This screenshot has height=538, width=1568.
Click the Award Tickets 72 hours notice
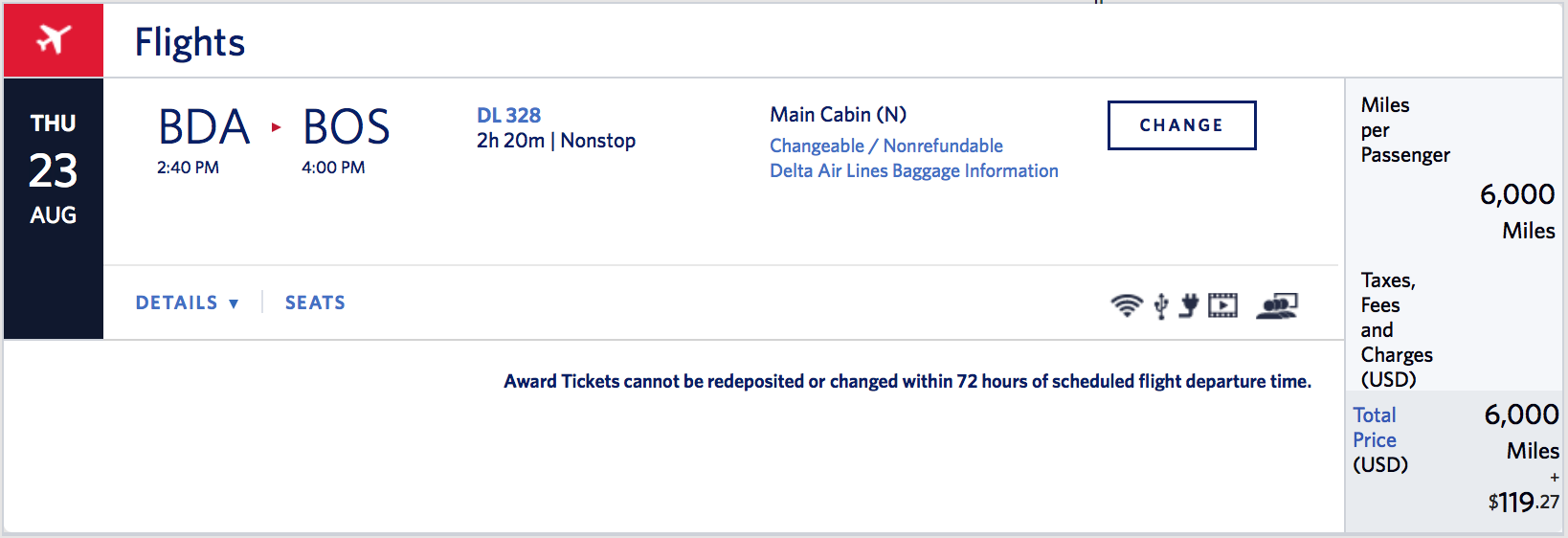coord(907,381)
